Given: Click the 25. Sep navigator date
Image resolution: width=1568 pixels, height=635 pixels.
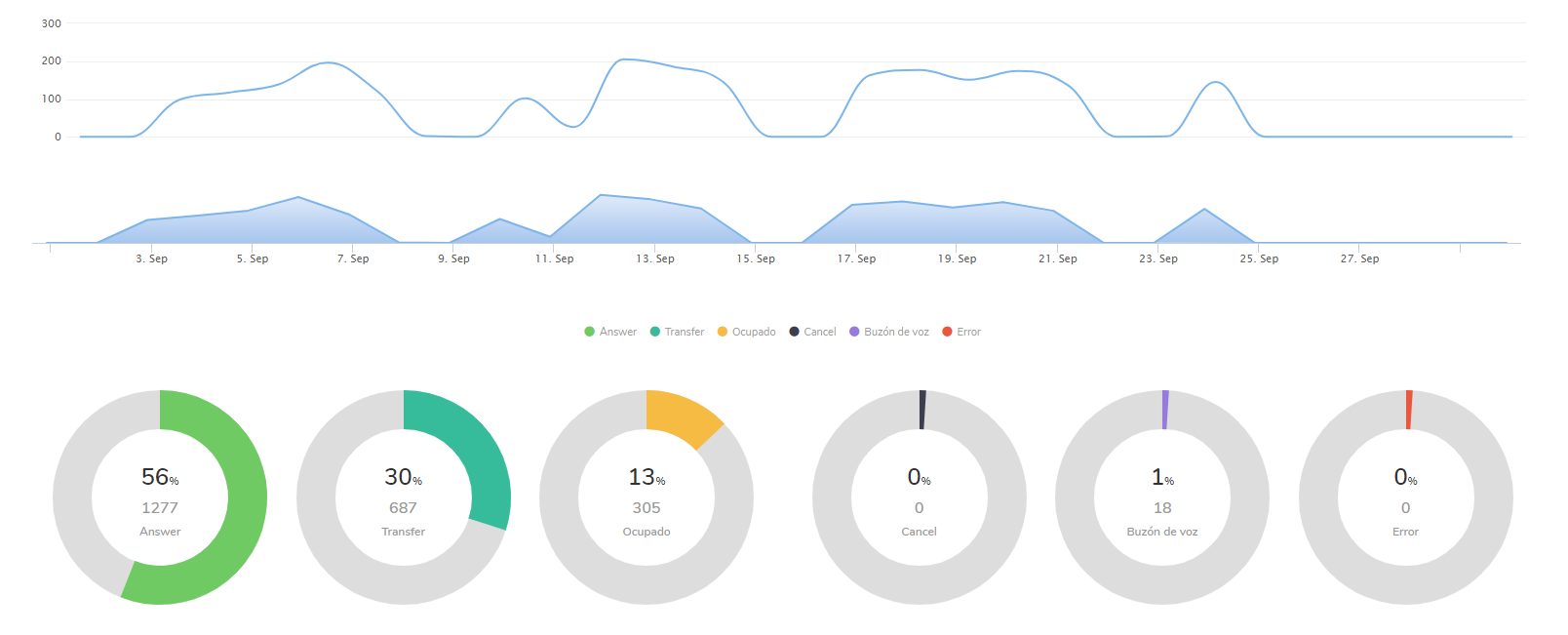Looking at the screenshot, I should [1259, 258].
